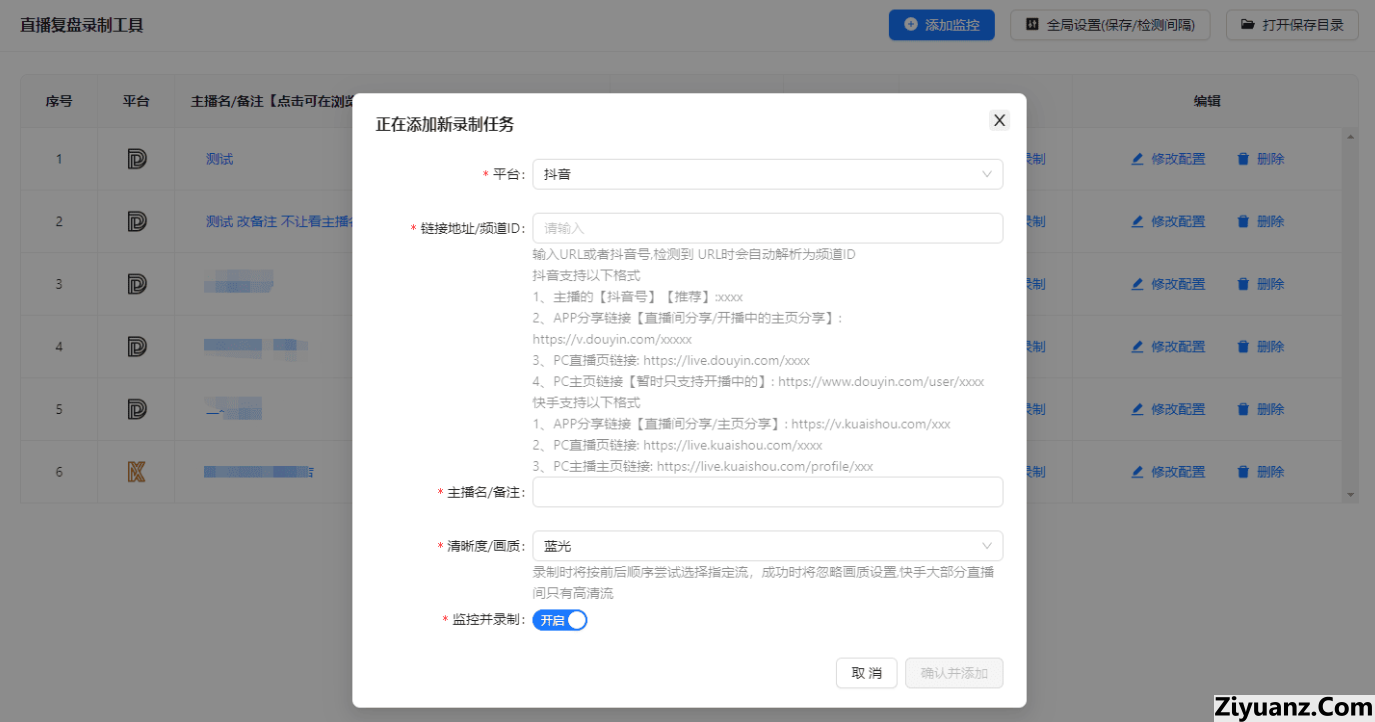Click the 编辑 column header
Viewport: 1375px width, 722px height.
[x=1207, y=101]
